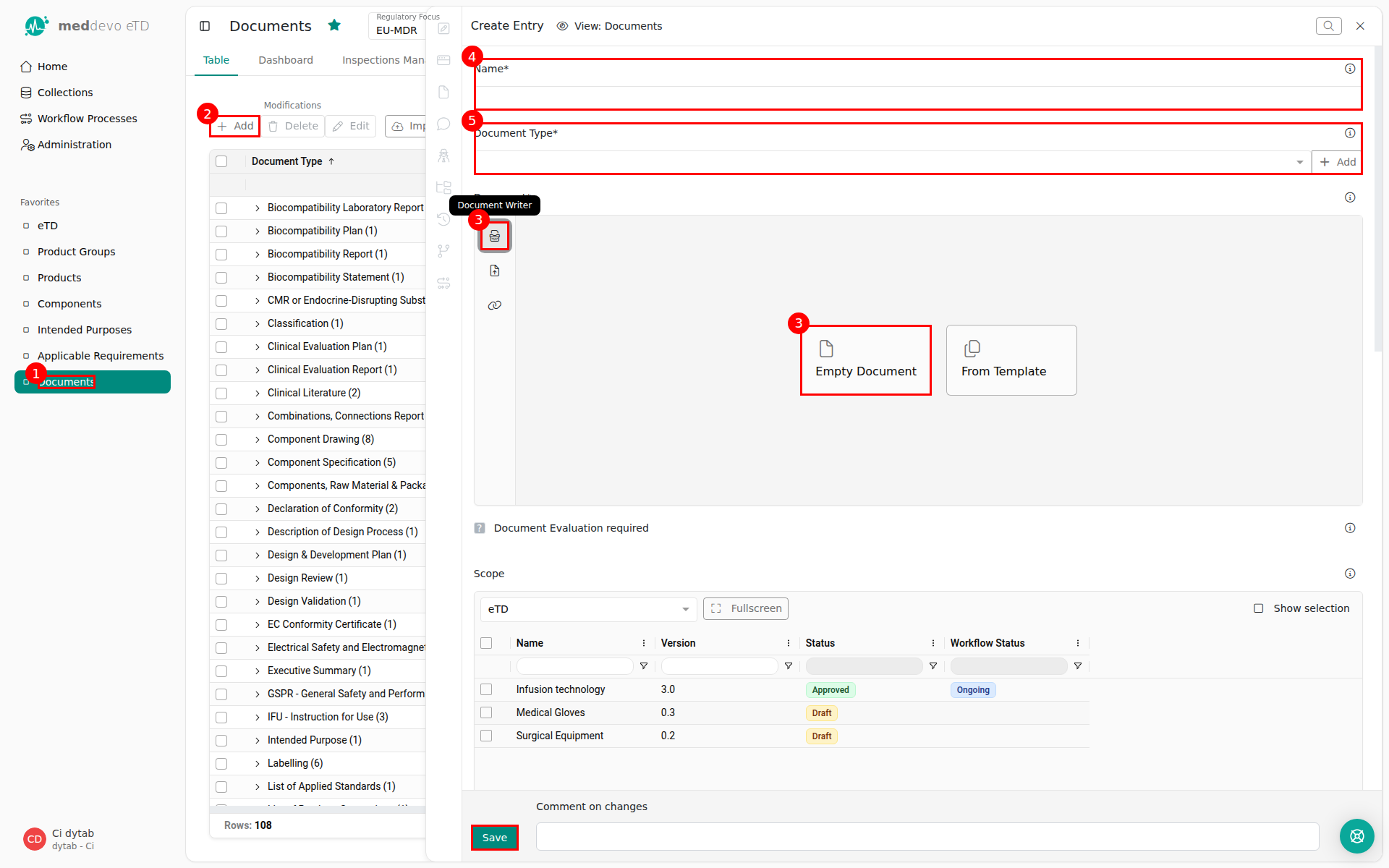
Task: Open Workflow Processes in the sidebar
Action: [x=87, y=119]
